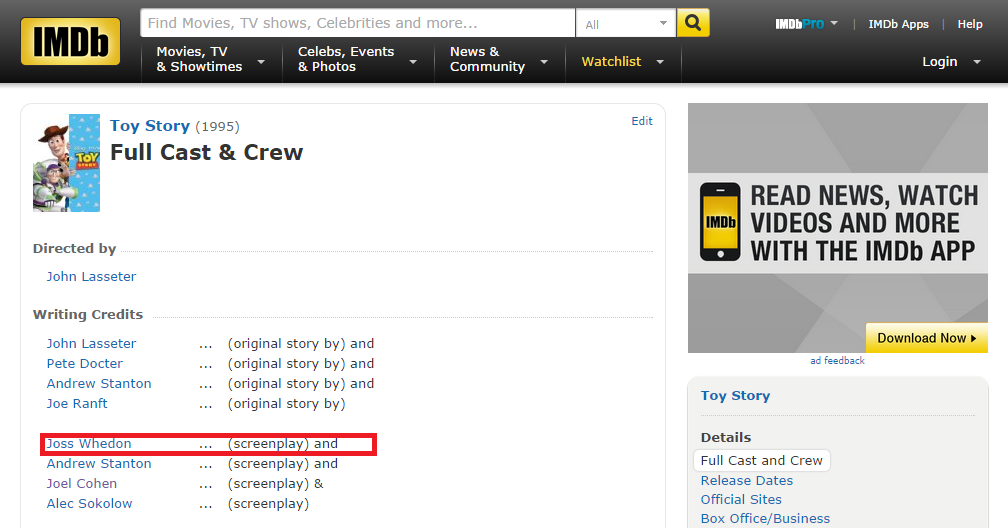Open director John Lasseter's page

[91, 277]
